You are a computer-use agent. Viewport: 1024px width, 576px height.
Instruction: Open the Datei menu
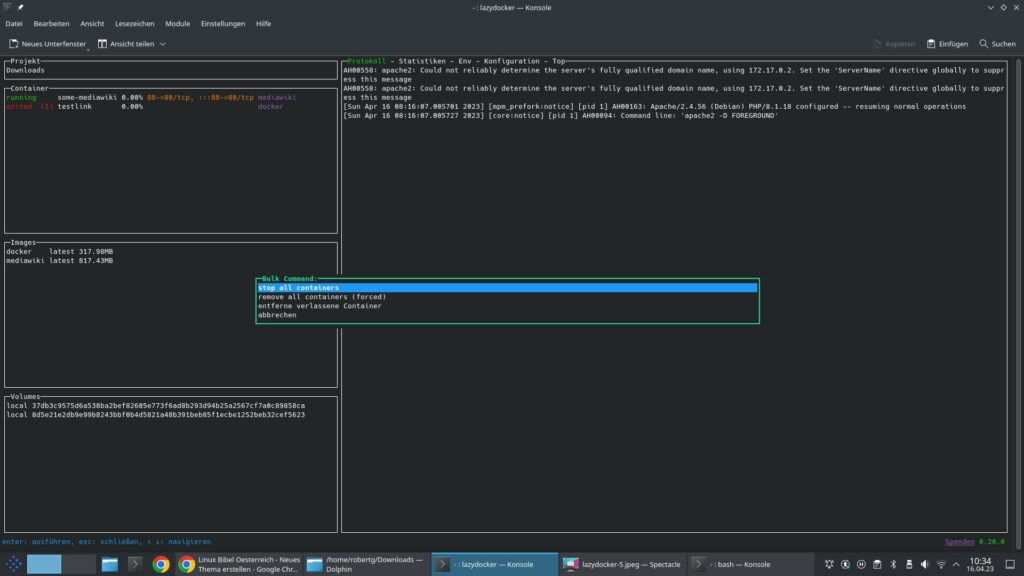tap(14, 24)
